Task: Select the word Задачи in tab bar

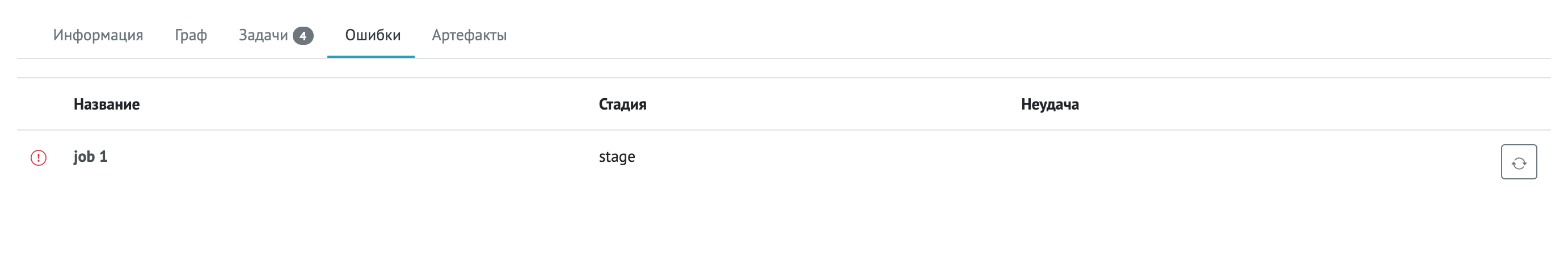Action: tap(263, 35)
